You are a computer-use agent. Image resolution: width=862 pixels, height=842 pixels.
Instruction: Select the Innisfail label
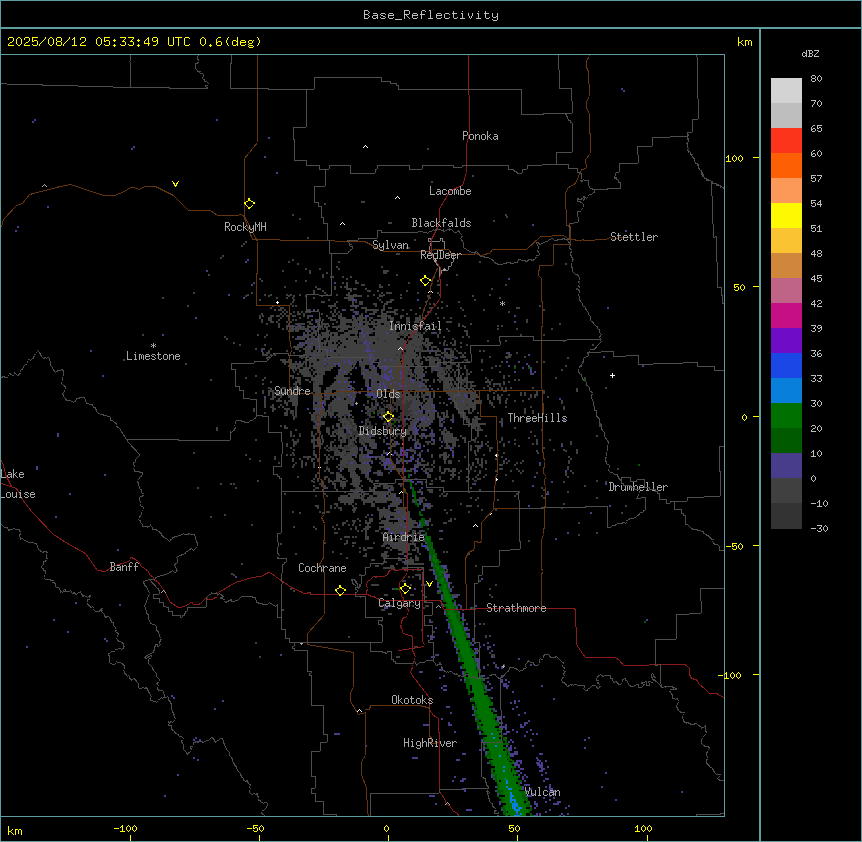415,326
